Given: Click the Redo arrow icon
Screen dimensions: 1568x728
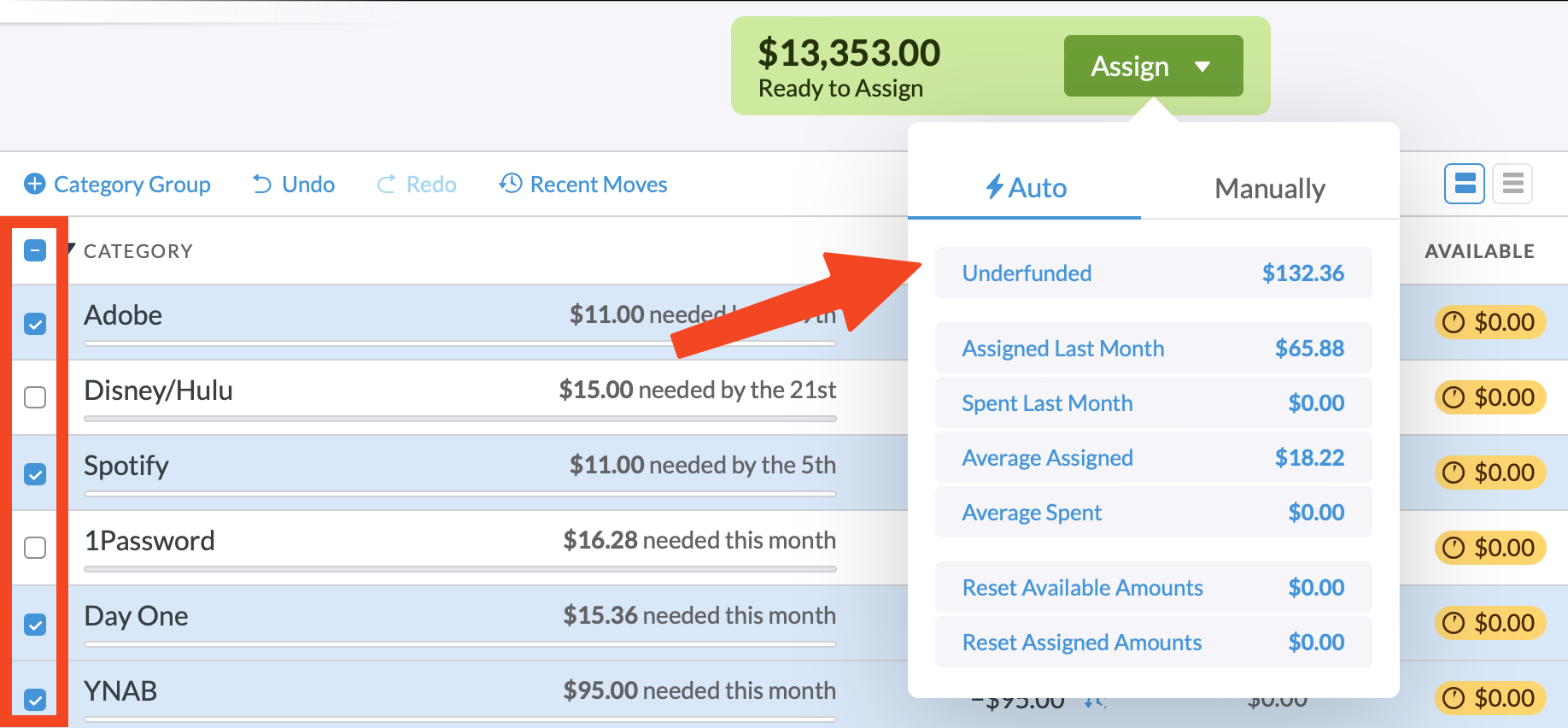Looking at the screenshot, I should 386,184.
